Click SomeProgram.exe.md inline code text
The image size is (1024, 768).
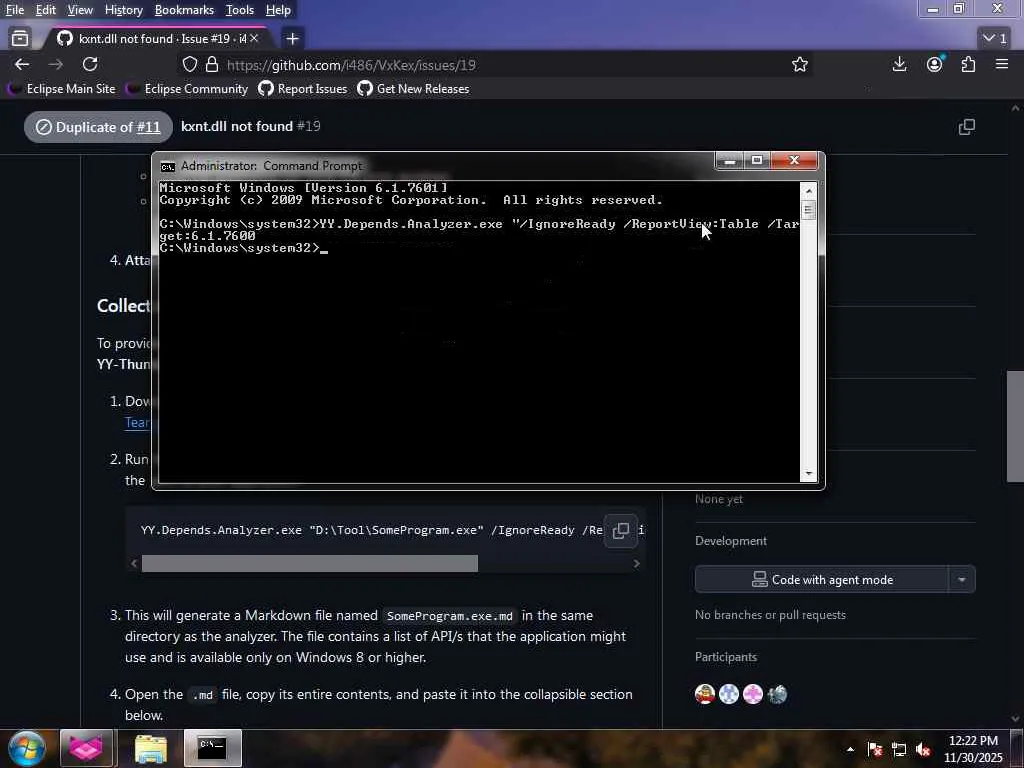pyautogui.click(x=449, y=616)
